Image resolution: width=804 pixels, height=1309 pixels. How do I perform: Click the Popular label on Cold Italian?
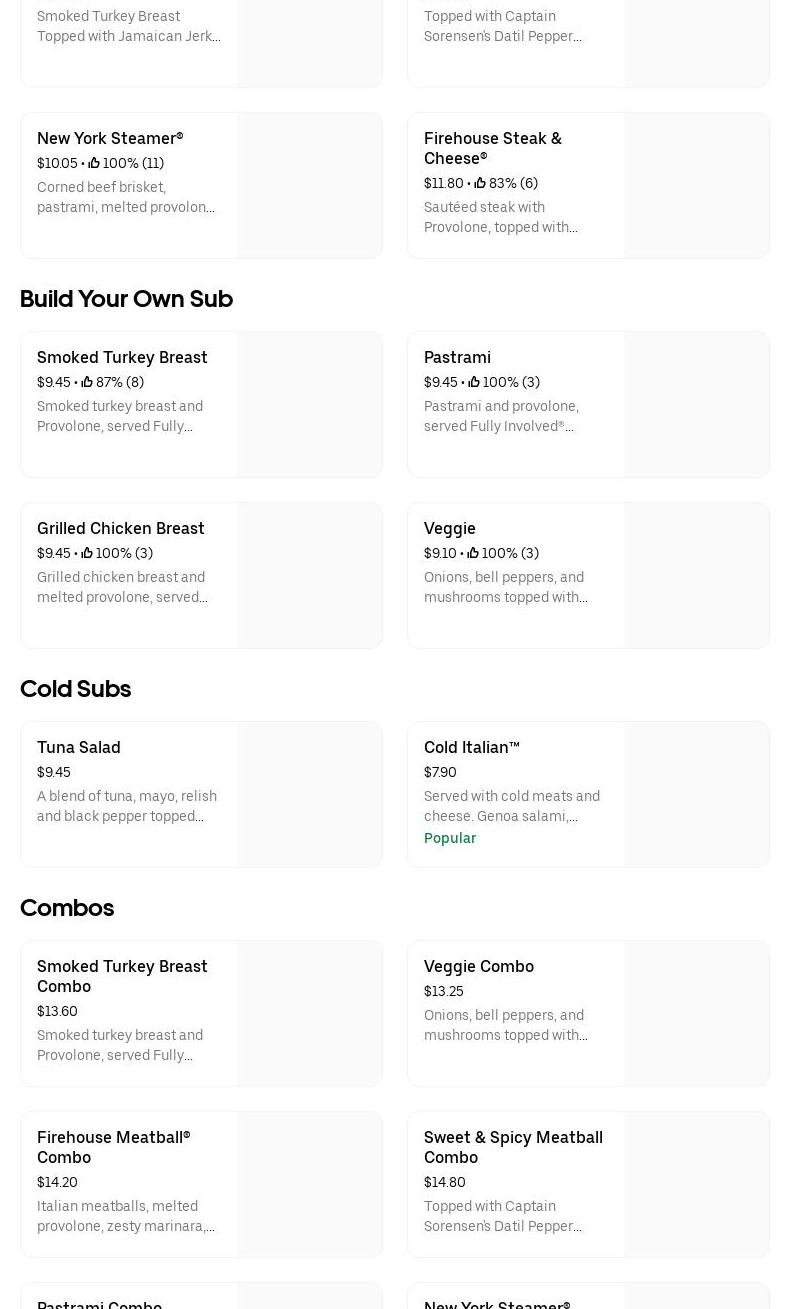coord(449,838)
